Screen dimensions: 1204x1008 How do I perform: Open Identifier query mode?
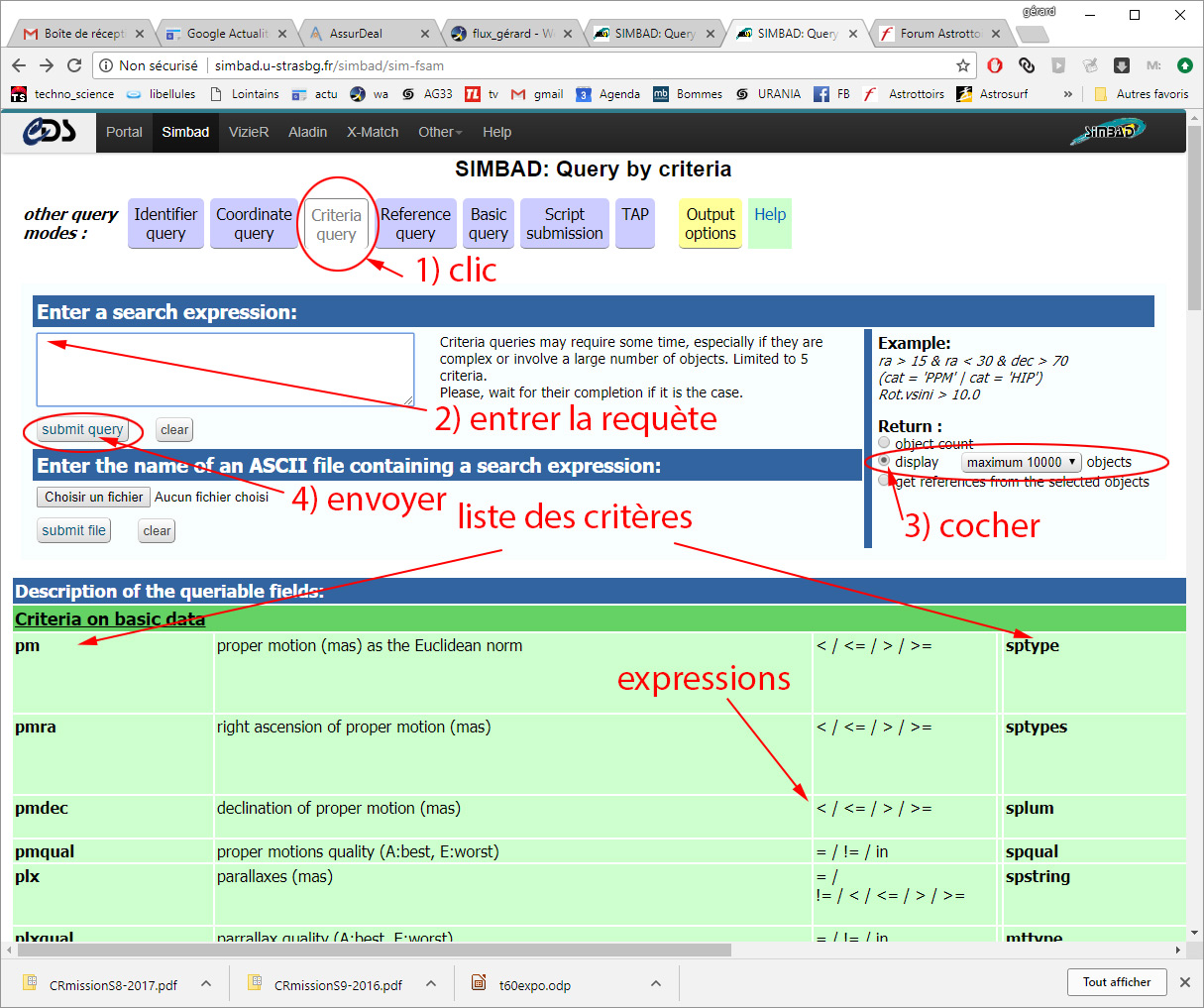(x=165, y=223)
